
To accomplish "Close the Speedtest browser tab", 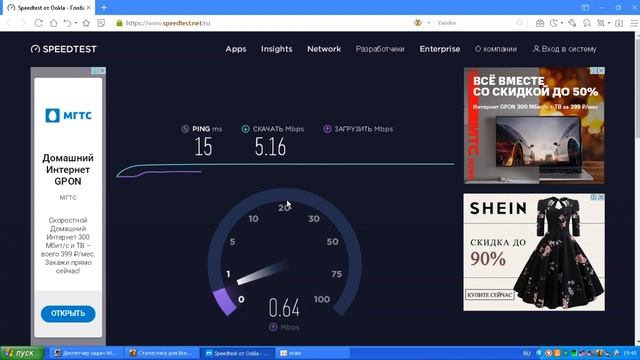I will pos(89,7).
